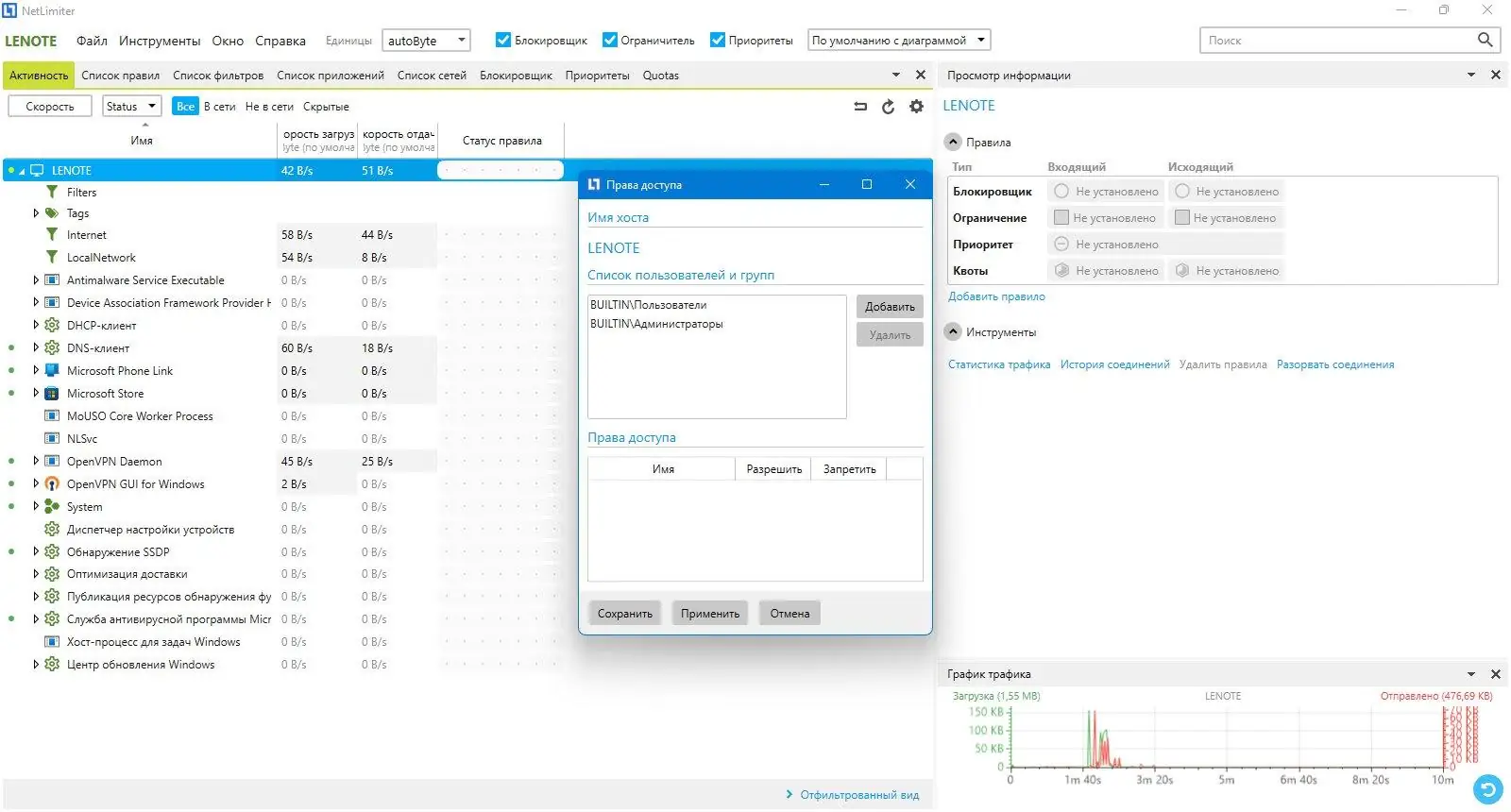Open settings gear in Activity panel
This screenshot has height=812, width=1511.
point(916,107)
